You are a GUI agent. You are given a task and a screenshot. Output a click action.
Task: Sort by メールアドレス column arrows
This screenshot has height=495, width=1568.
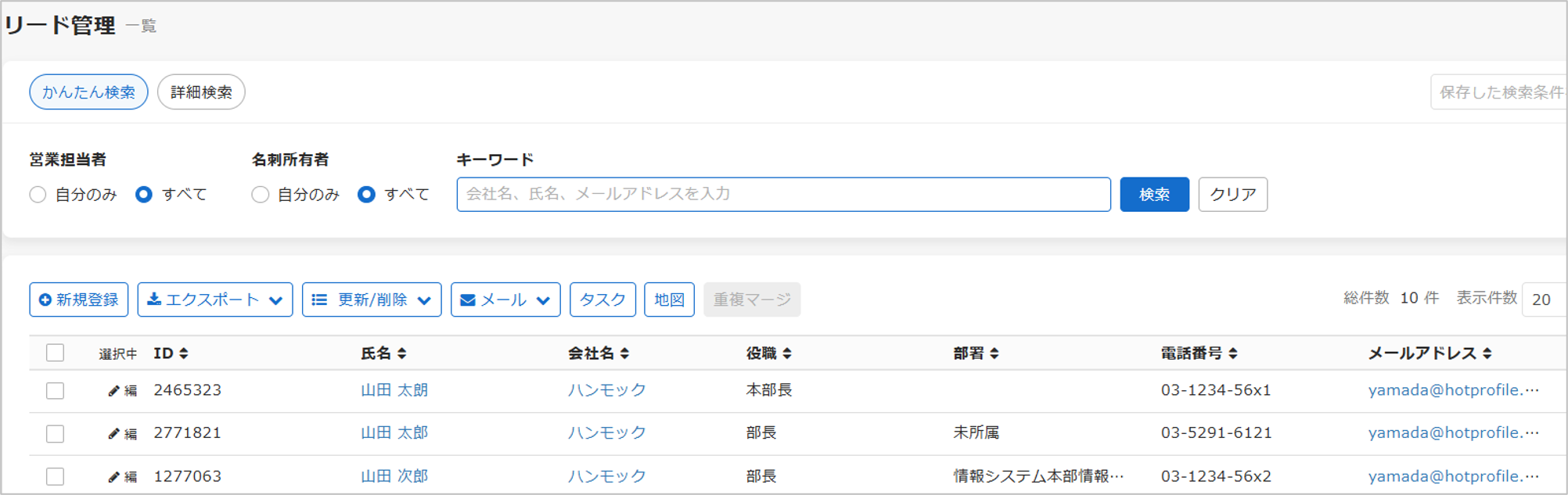(1487, 353)
